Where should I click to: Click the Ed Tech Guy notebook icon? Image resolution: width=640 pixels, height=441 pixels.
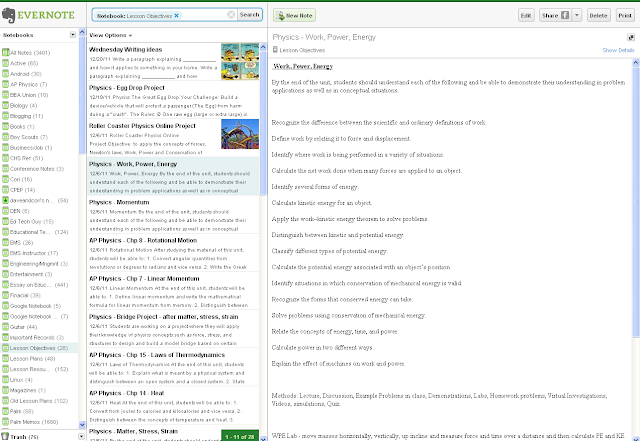pos(5,221)
